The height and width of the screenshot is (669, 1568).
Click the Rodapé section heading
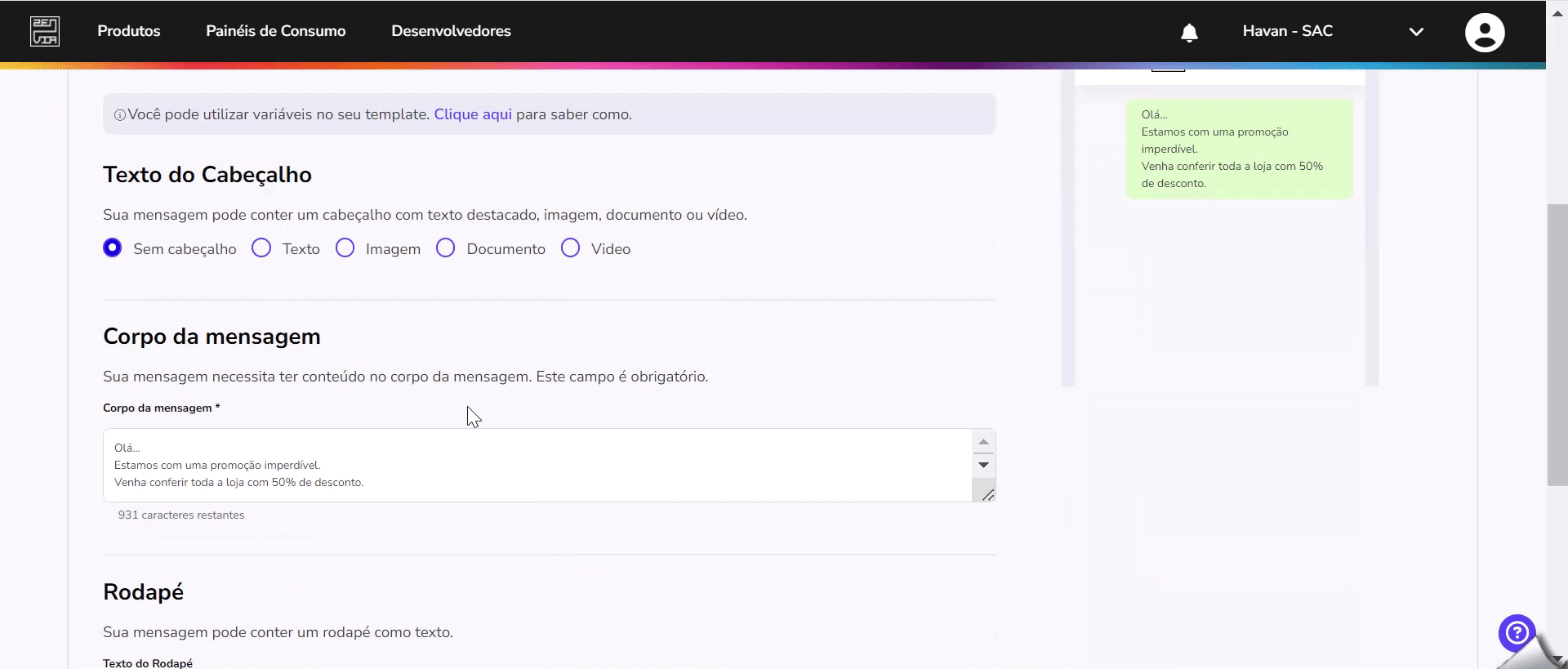coord(143,592)
